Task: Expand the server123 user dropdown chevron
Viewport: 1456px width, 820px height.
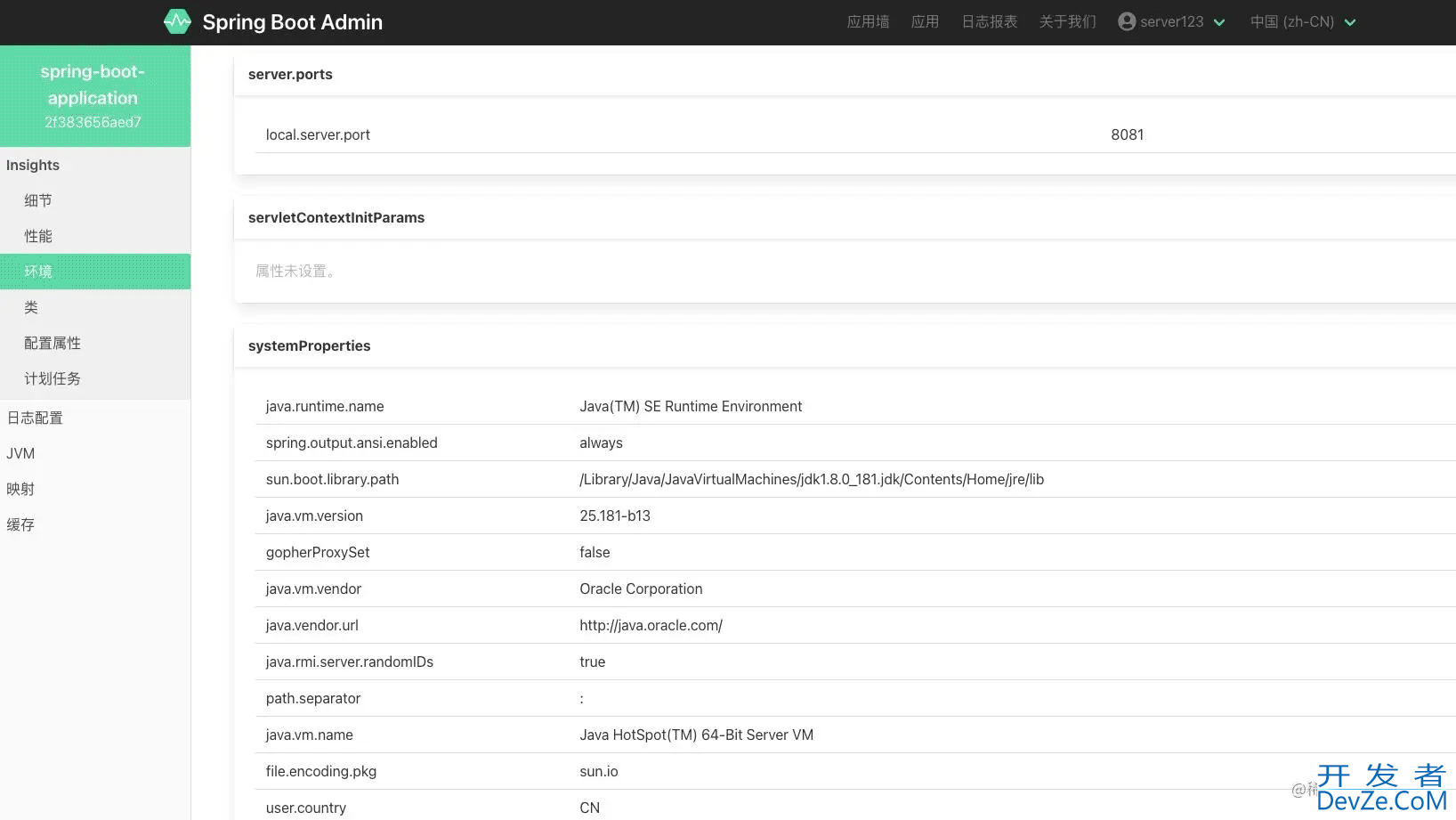Action: click(x=1219, y=22)
